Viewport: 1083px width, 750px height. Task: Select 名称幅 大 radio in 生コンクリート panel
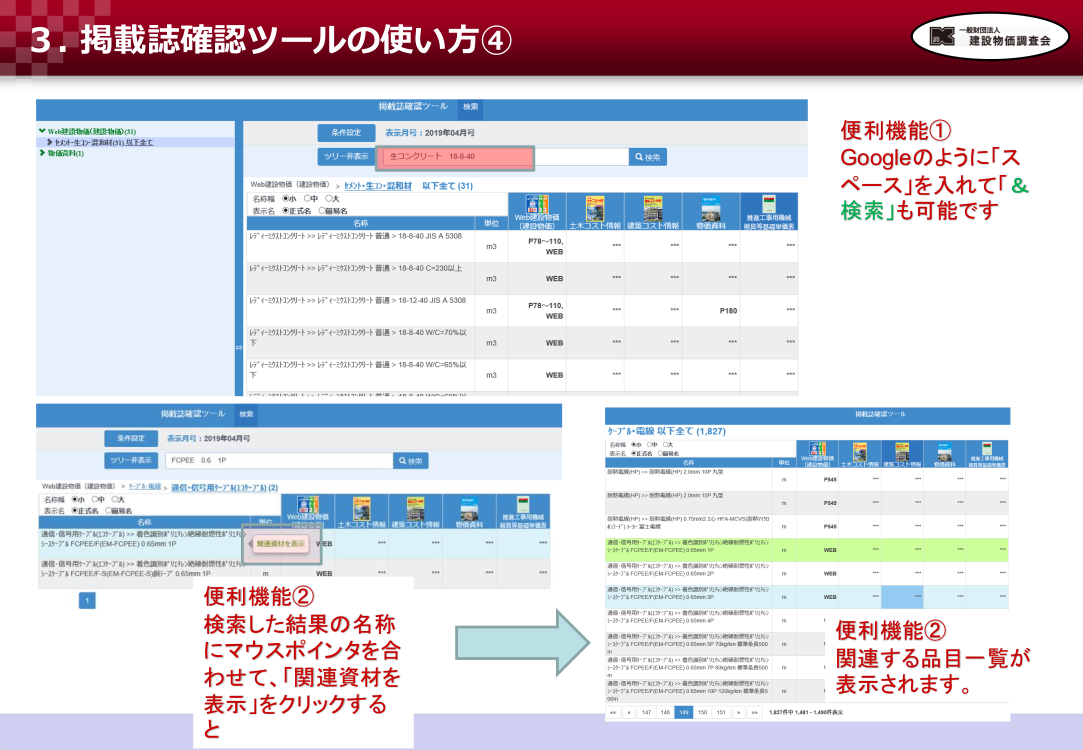tap(328, 199)
